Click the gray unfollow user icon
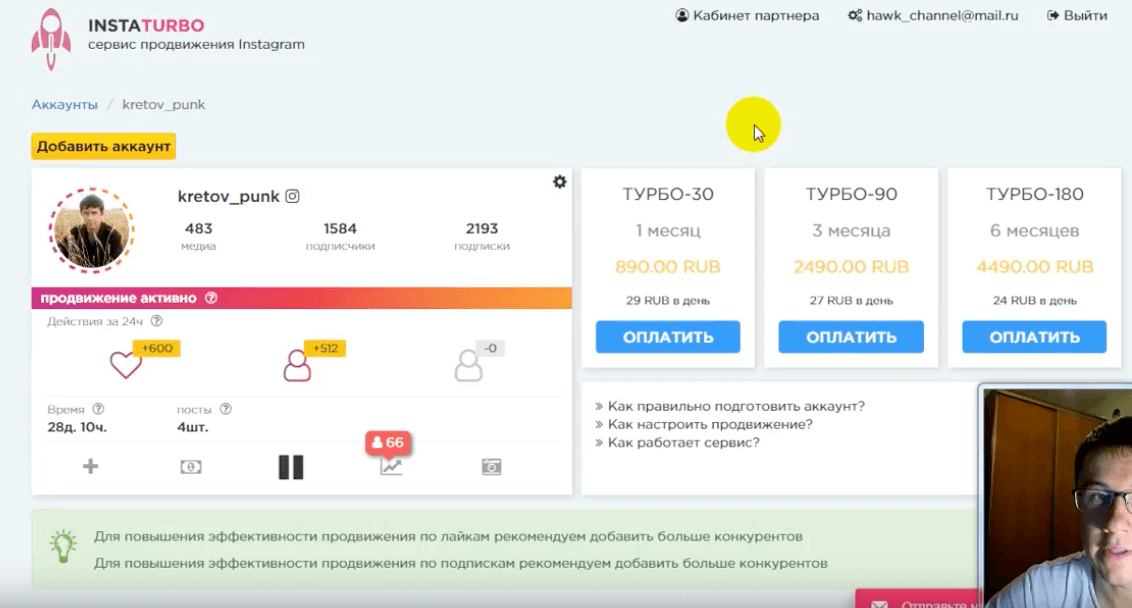Image resolution: width=1132 pixels, height=608 pixels. tap(468, 366)
